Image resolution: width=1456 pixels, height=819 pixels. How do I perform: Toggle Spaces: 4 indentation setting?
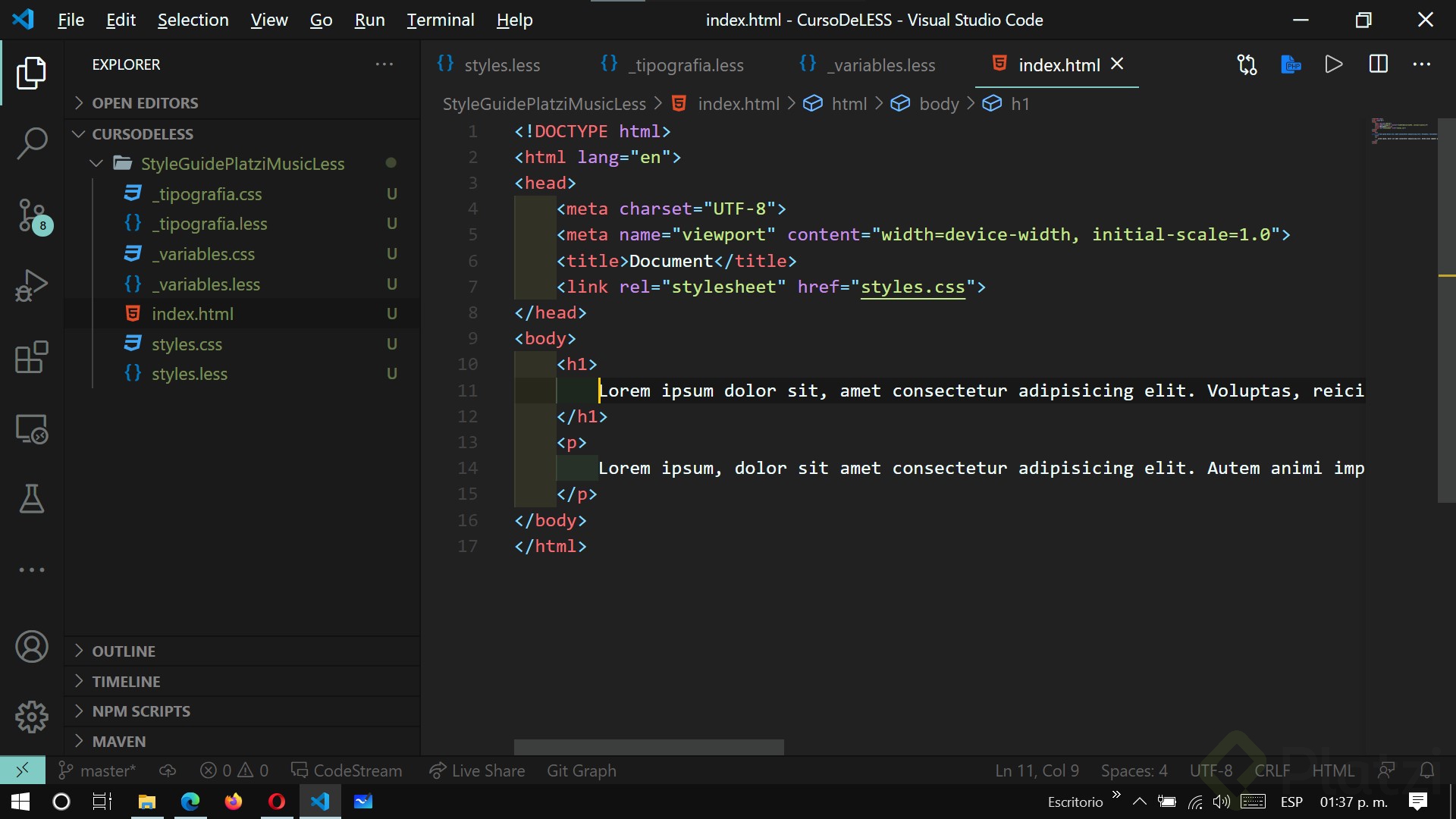tap(1134, 770)
